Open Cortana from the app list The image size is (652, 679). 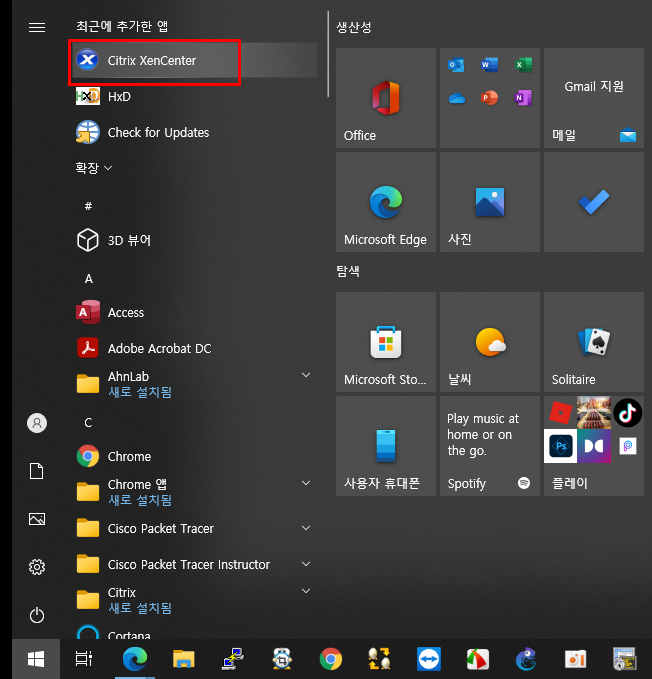pos(195,631)
